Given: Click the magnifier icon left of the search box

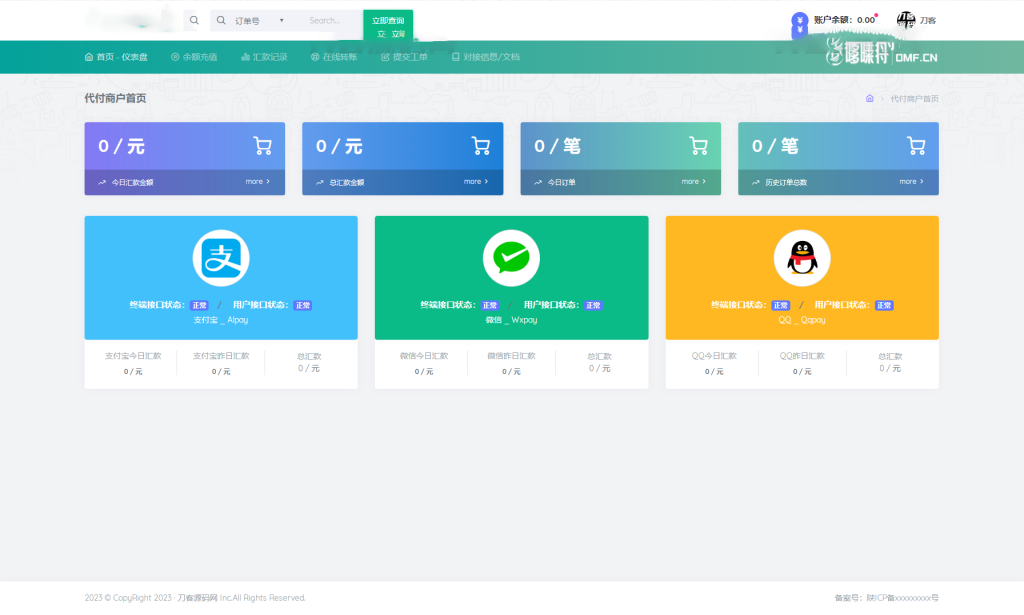Looking at the screenshot, I should point(194,20).
